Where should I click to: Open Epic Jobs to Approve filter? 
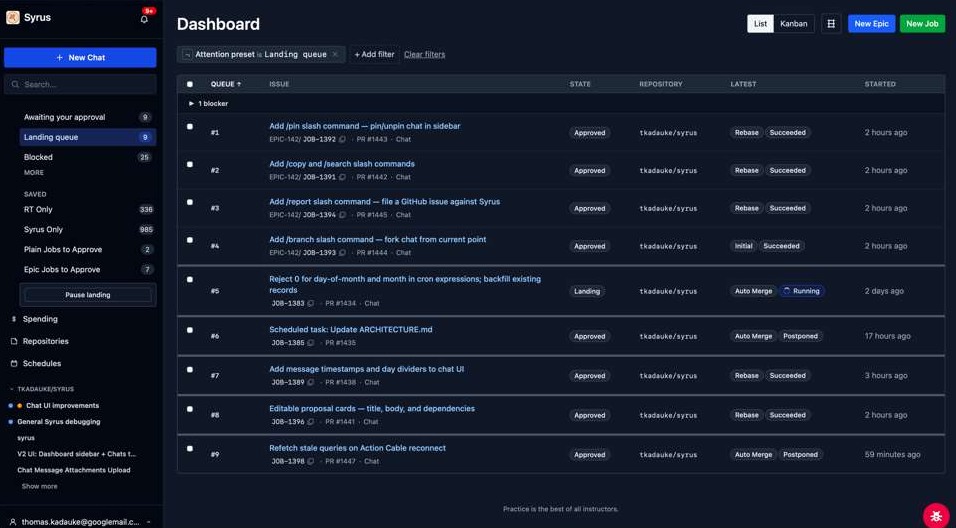pyautogui.click(x=88, y=269)
